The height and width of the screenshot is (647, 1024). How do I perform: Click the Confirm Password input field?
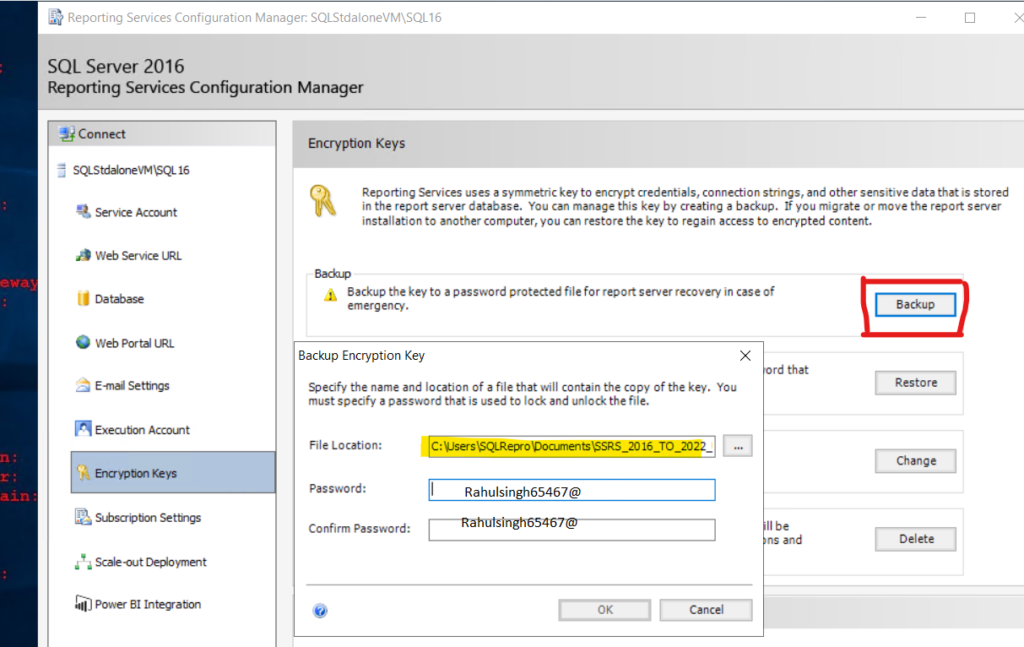571,529
